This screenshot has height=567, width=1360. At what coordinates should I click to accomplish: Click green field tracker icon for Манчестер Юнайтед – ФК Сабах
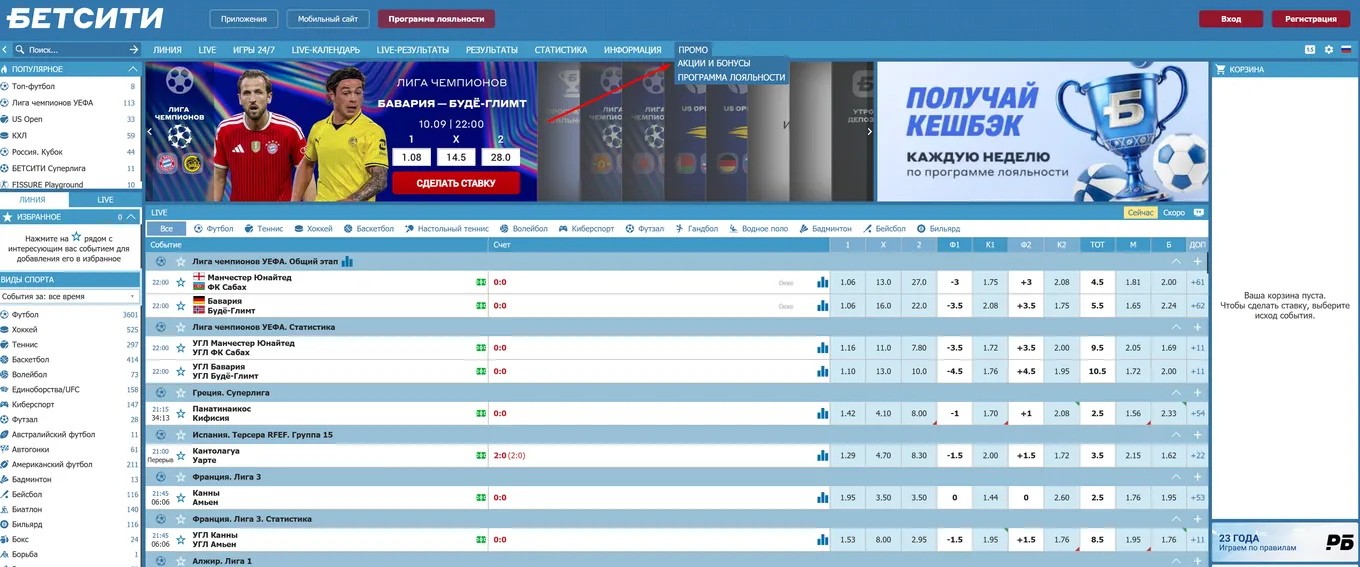point(481,282)
